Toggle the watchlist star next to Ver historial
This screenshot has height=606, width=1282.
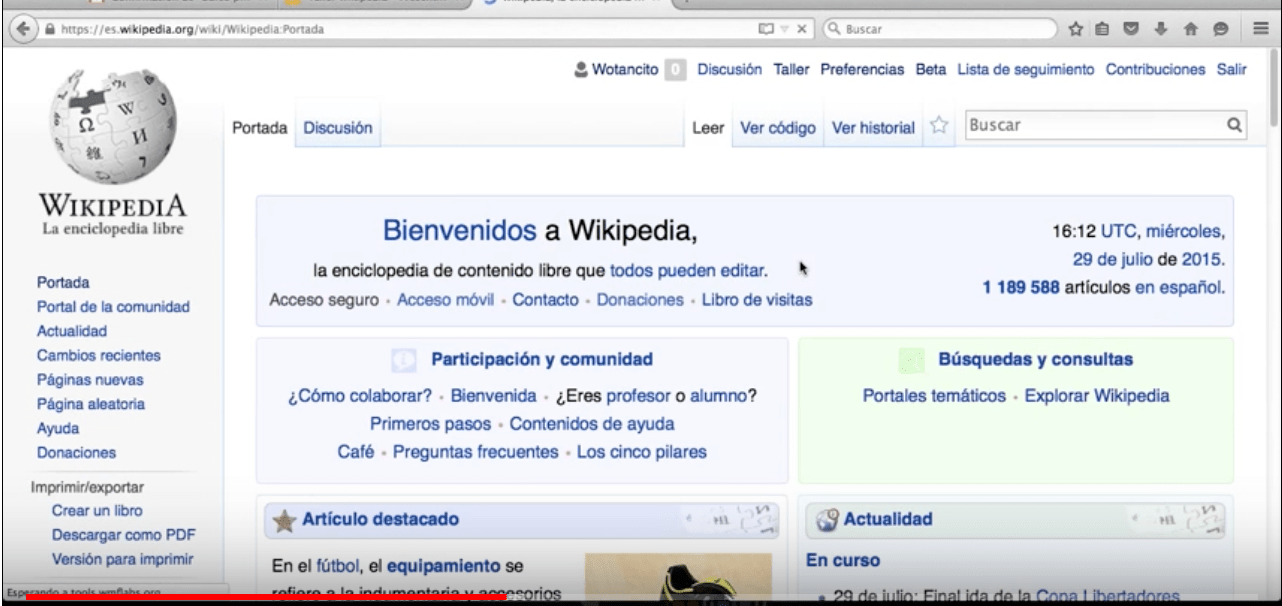pos(939,127)
